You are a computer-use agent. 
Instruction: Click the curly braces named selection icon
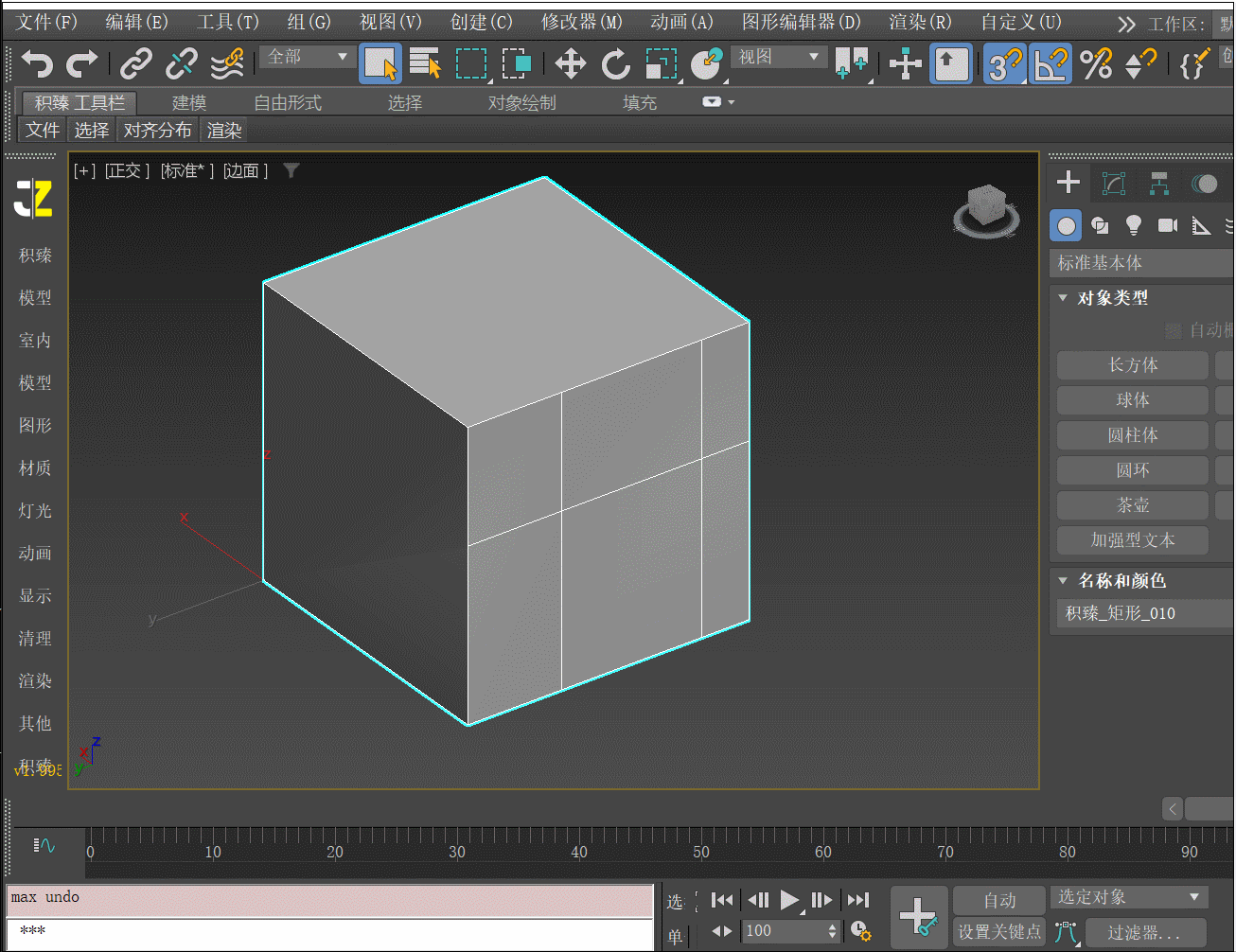tap(1194, 64)
